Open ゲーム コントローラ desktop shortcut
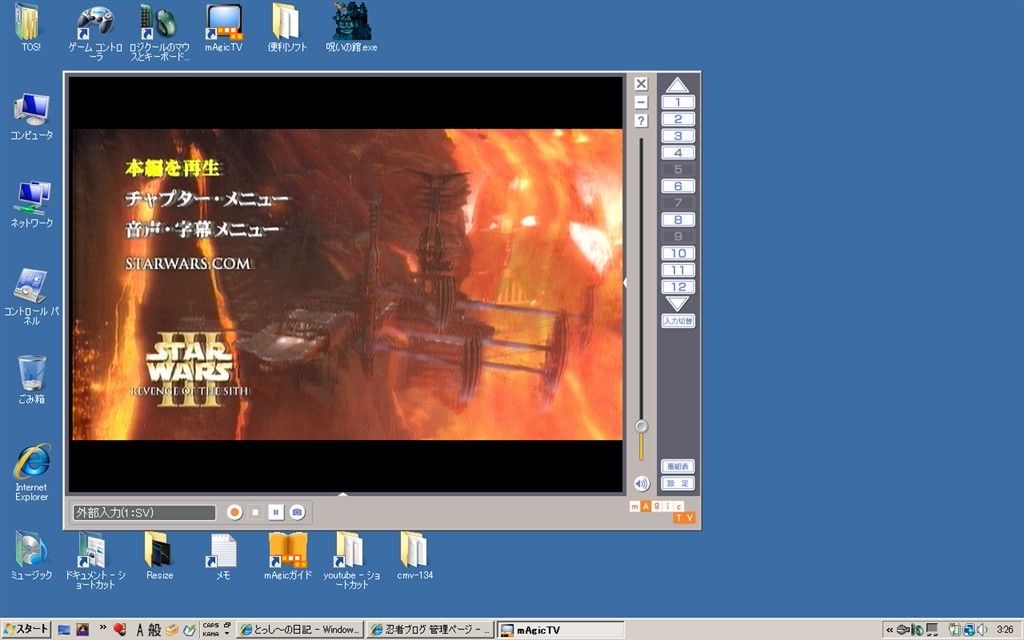Screen dimensions: 1024x640 pyautogui.click(x=95, y=32)
